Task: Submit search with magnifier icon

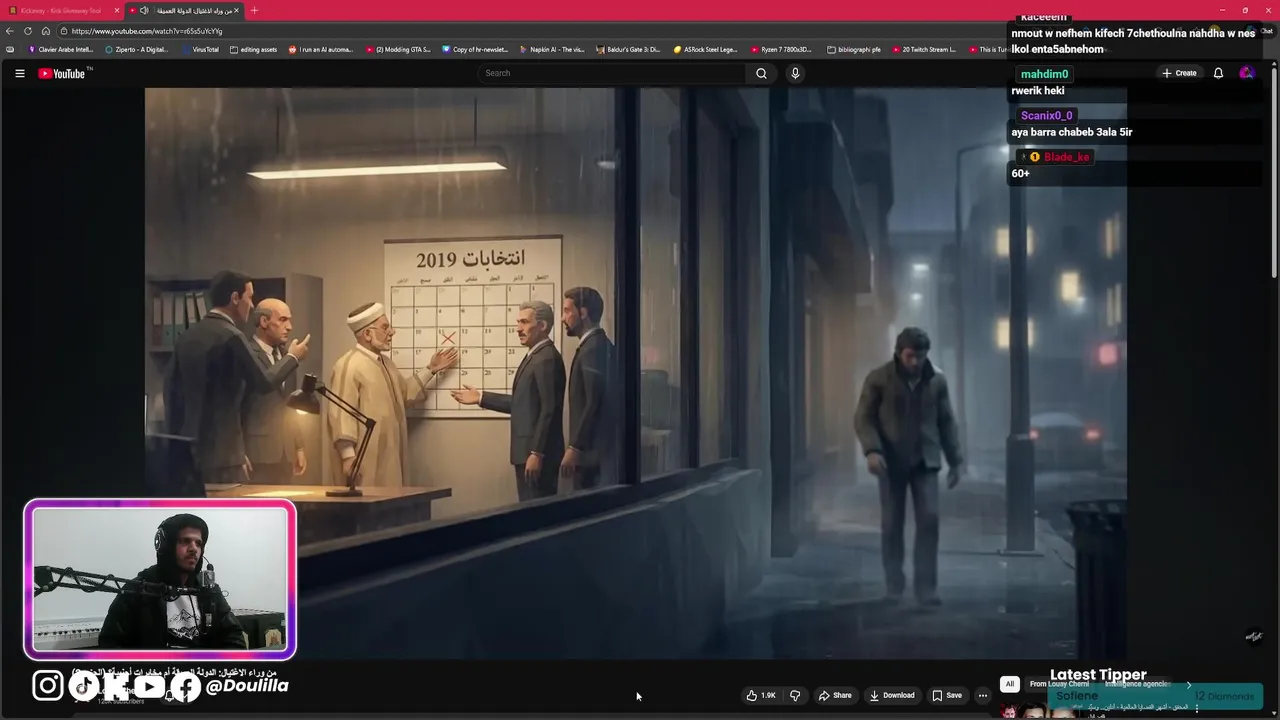Action: click(x=761, y=73)
